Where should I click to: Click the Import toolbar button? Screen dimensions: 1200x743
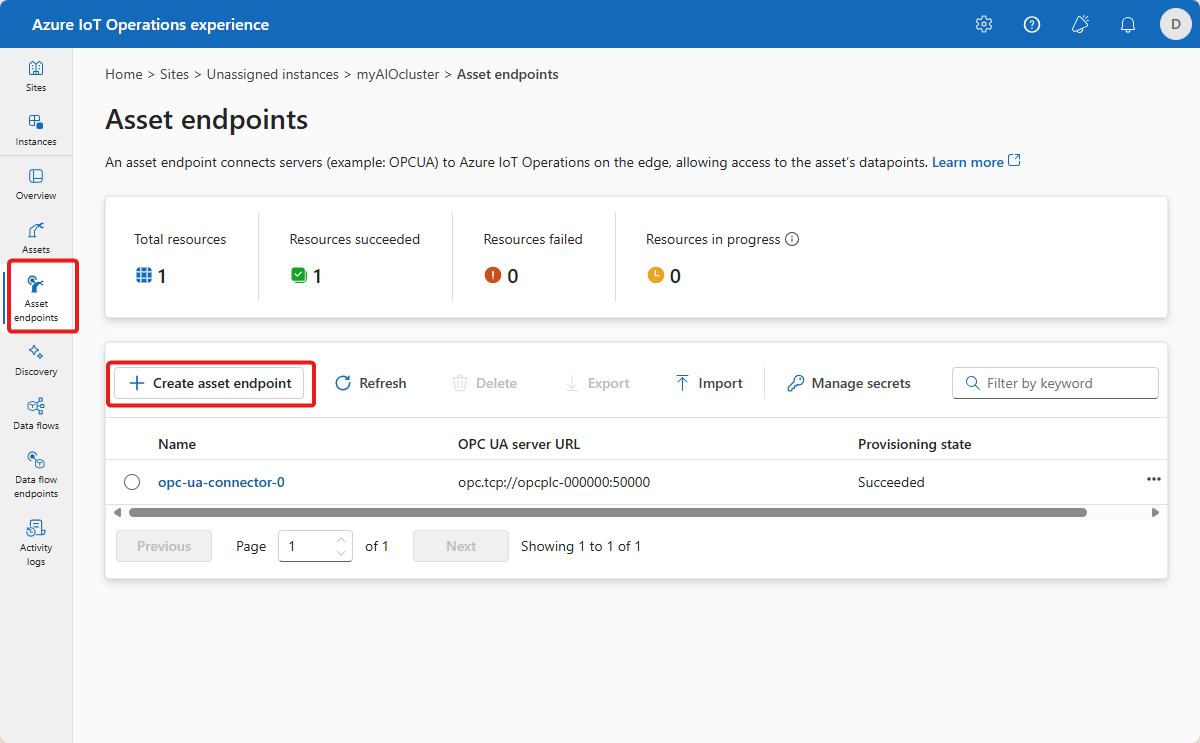709,383
